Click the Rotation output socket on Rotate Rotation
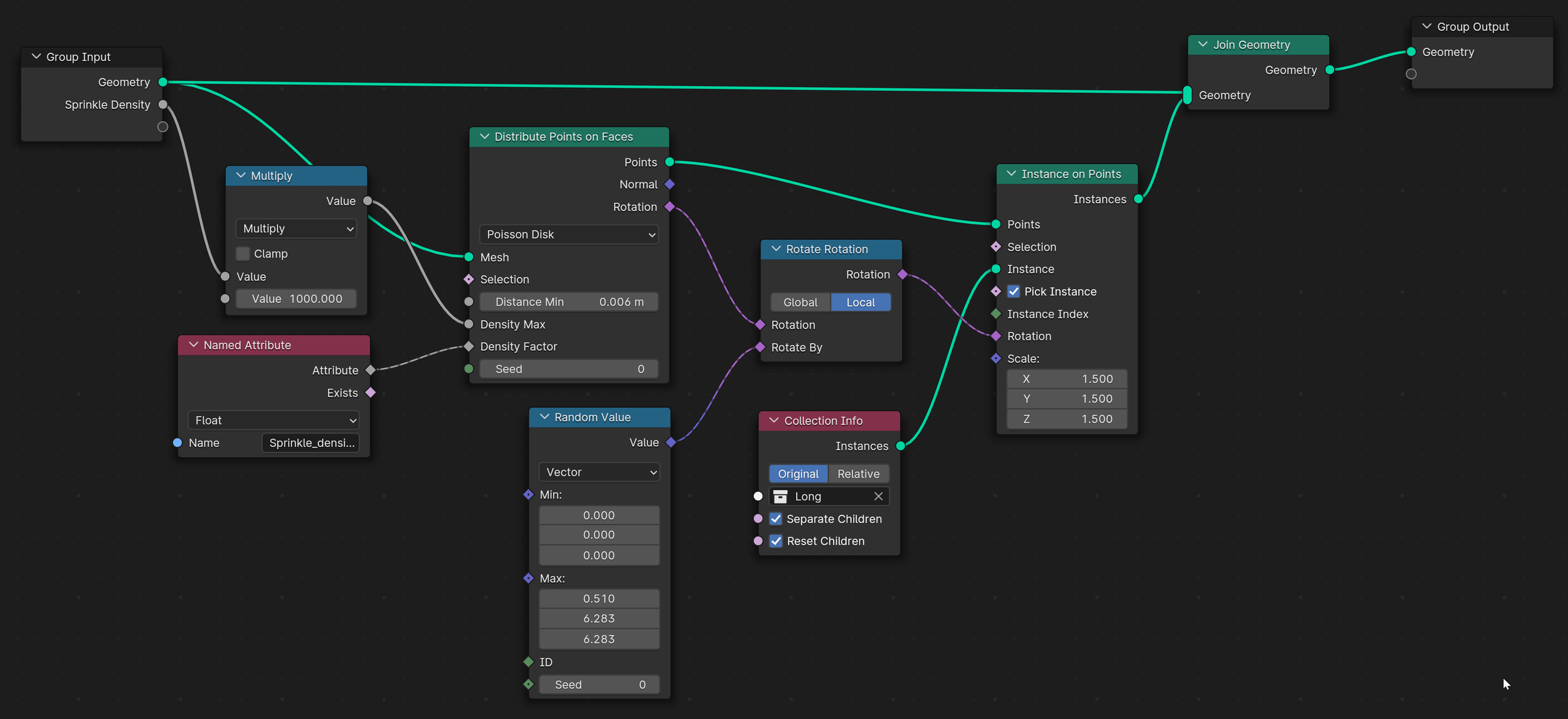This screenshot has height=719, width=1568. [903, 275]
